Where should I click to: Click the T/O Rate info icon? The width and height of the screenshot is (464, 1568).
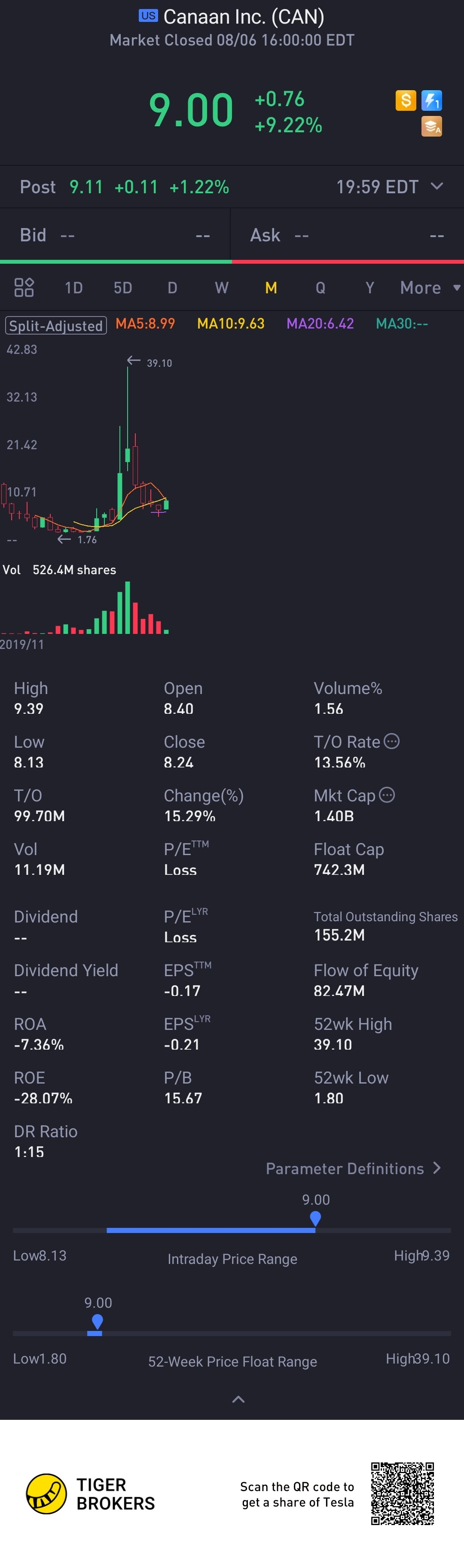click(x=392, y=741)
